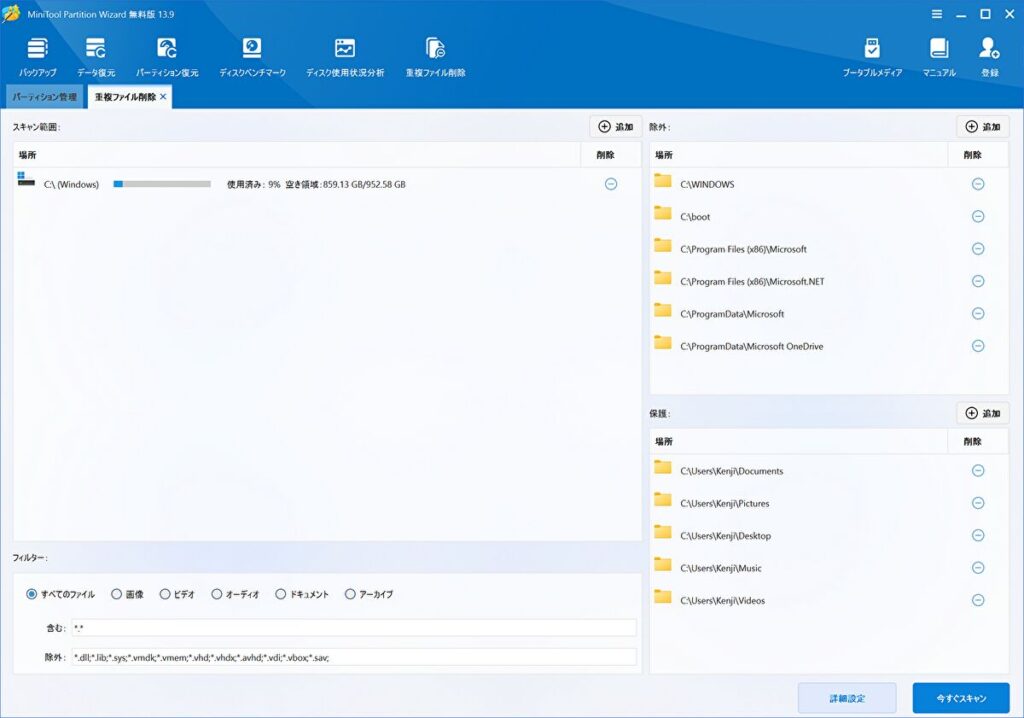Open the バックアップ backup tool
1024x718 pixels.
(37, 57)
